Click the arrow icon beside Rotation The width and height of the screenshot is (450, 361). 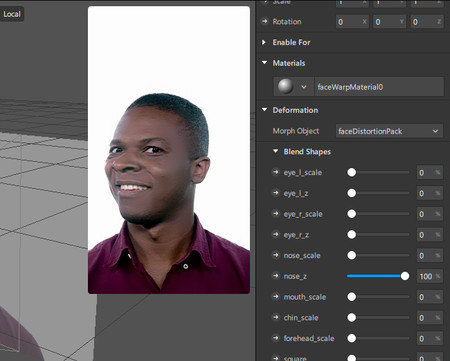coord(265,22)
